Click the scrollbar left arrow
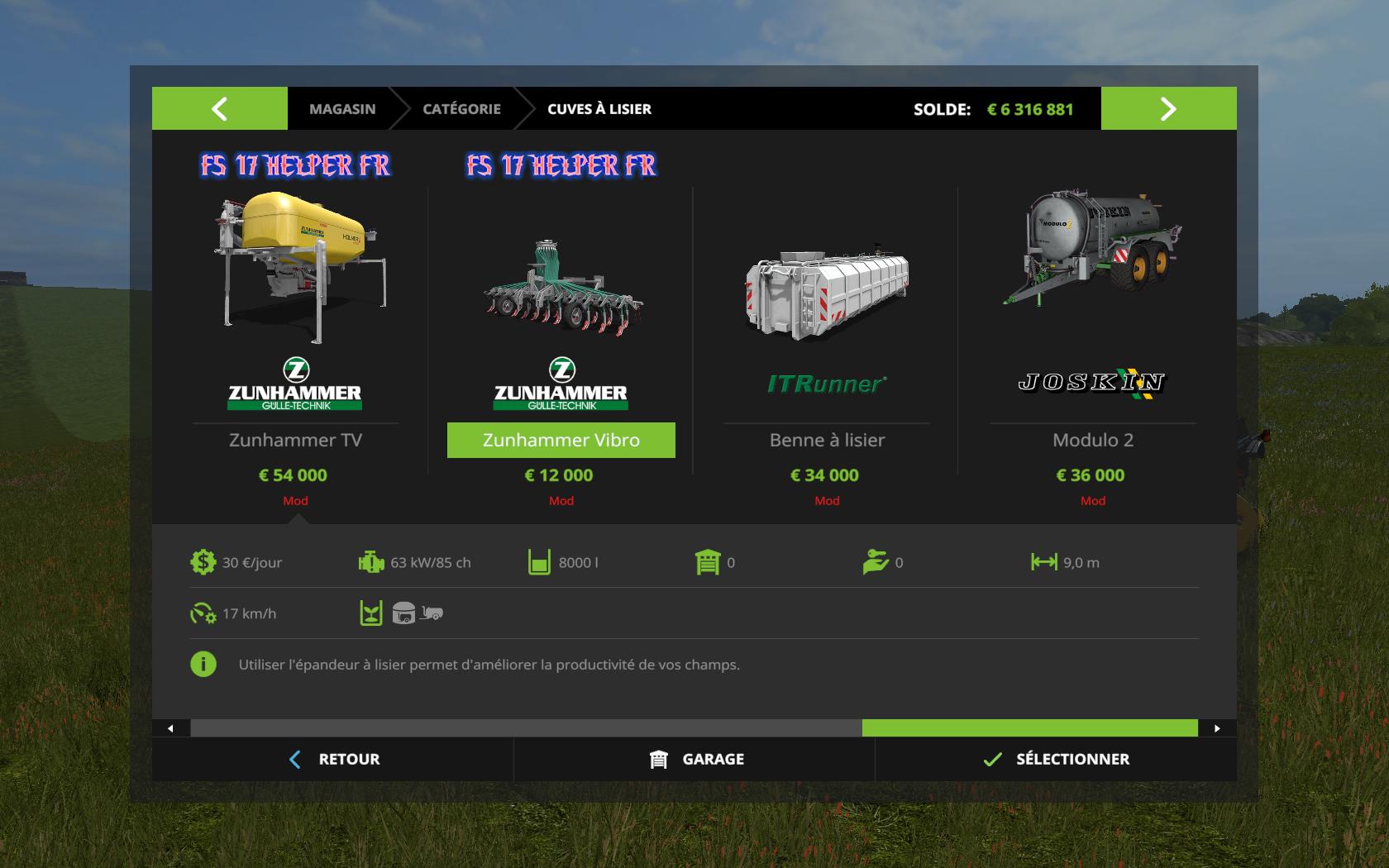Screen dimensions: 1389x868 [x=171, y=728]
